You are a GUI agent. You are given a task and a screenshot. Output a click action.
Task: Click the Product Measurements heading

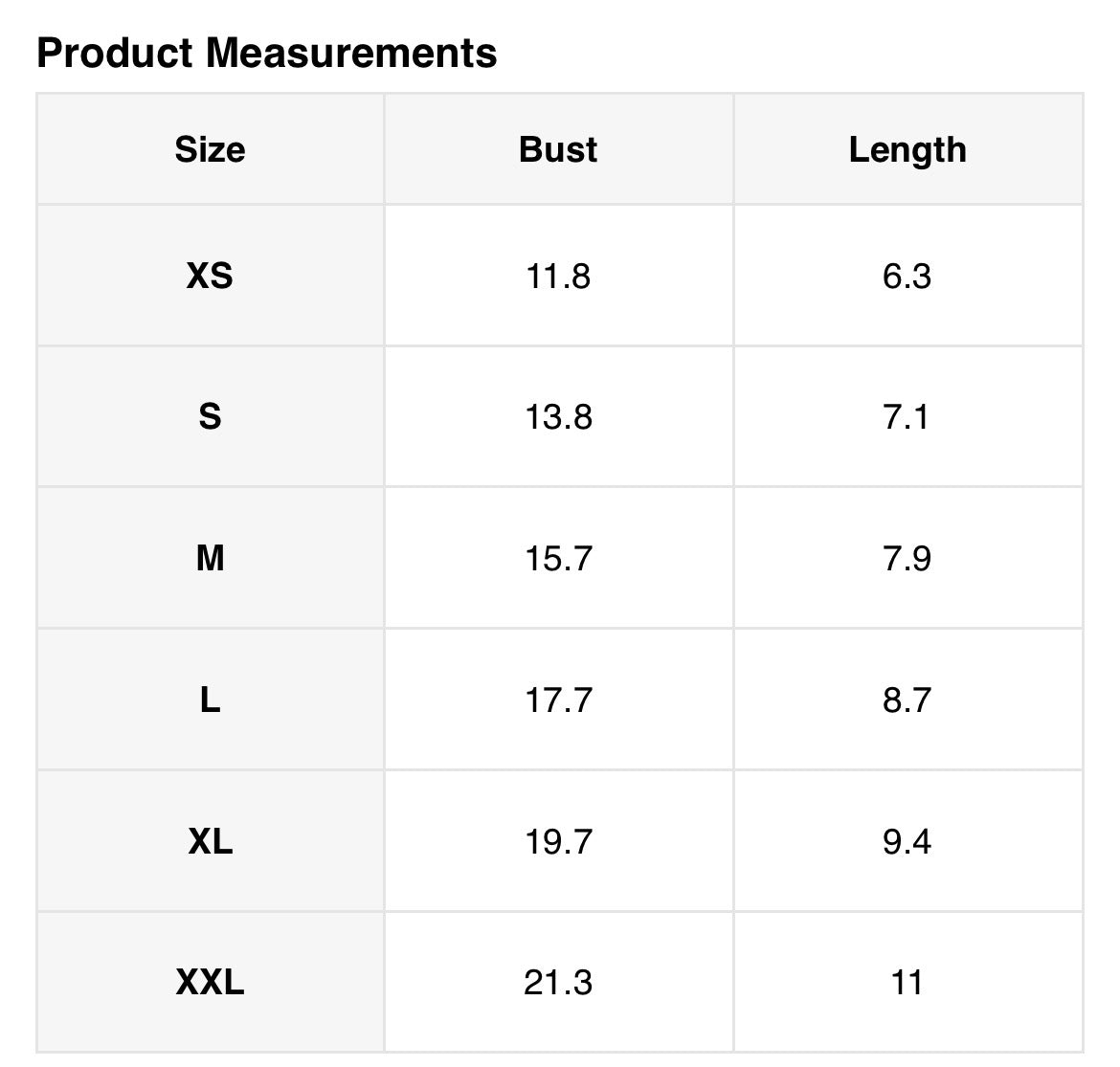coord(266,54)
